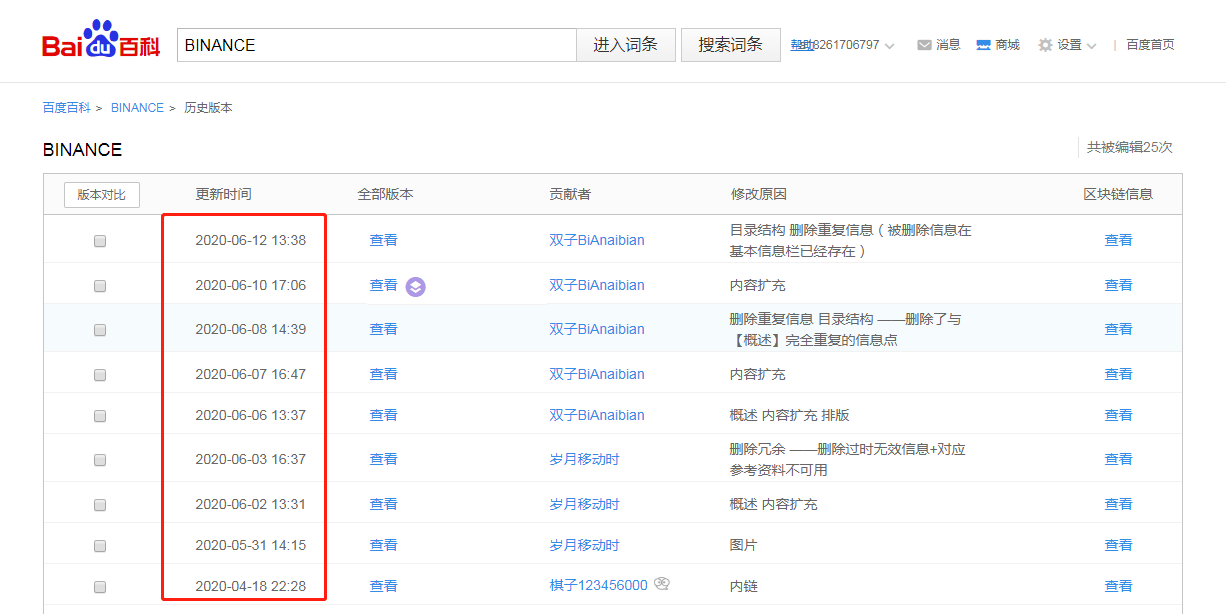View blockchain info for the 2020-06-07 version
The image size is (1226, 614).
pyautogui.click(x=1118, y=374)
